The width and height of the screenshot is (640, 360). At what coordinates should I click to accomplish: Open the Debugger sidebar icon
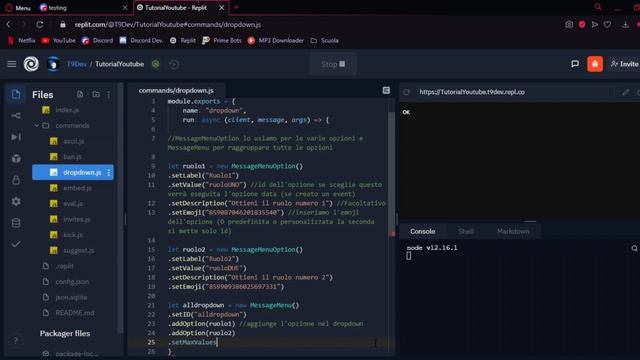16,137
